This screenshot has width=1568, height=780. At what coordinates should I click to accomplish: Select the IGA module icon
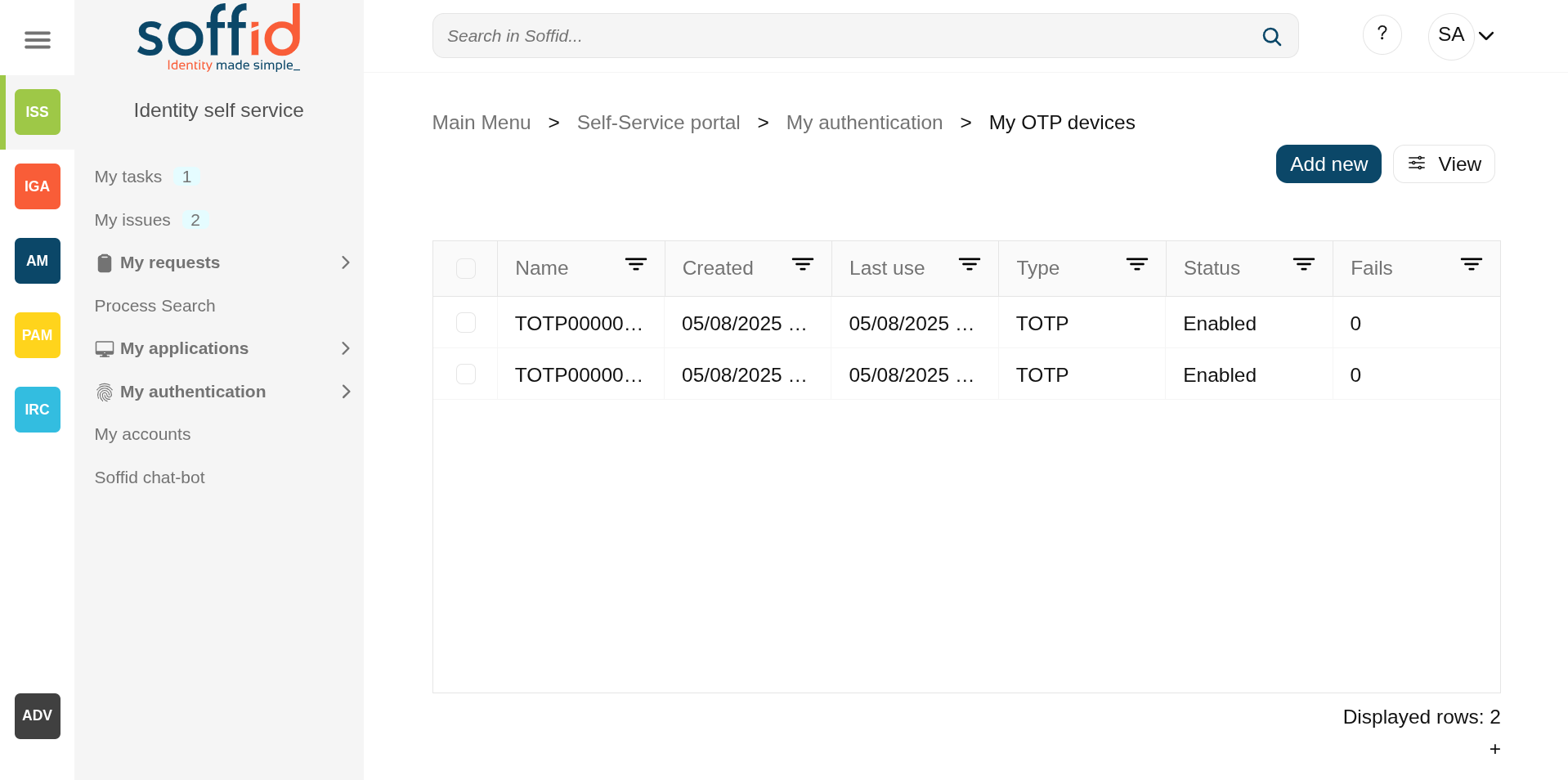tap(37, 186)
